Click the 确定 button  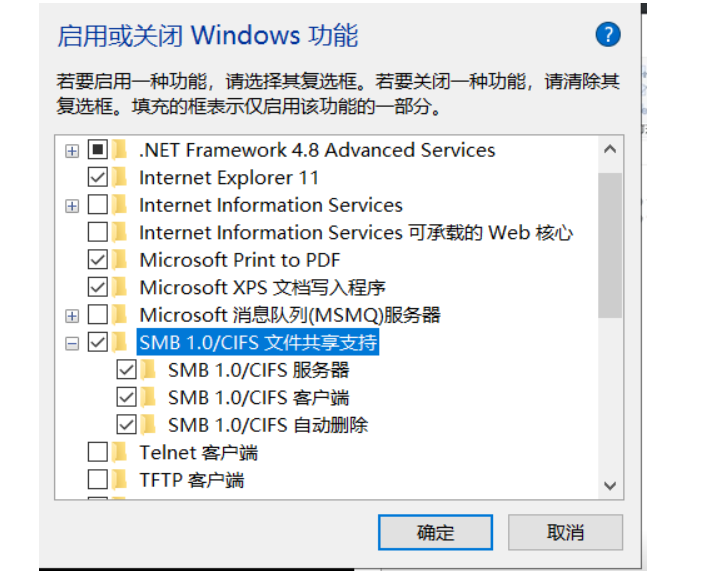pyautogui.click(x=435, y=532)
